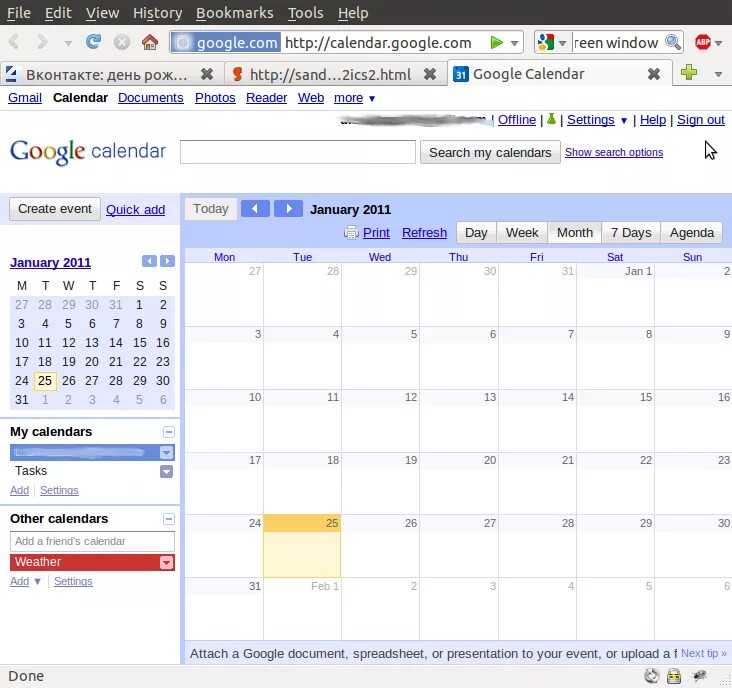Select day 15 in mini calendar
The image size is (732, 688).
(x=140, y=343)
